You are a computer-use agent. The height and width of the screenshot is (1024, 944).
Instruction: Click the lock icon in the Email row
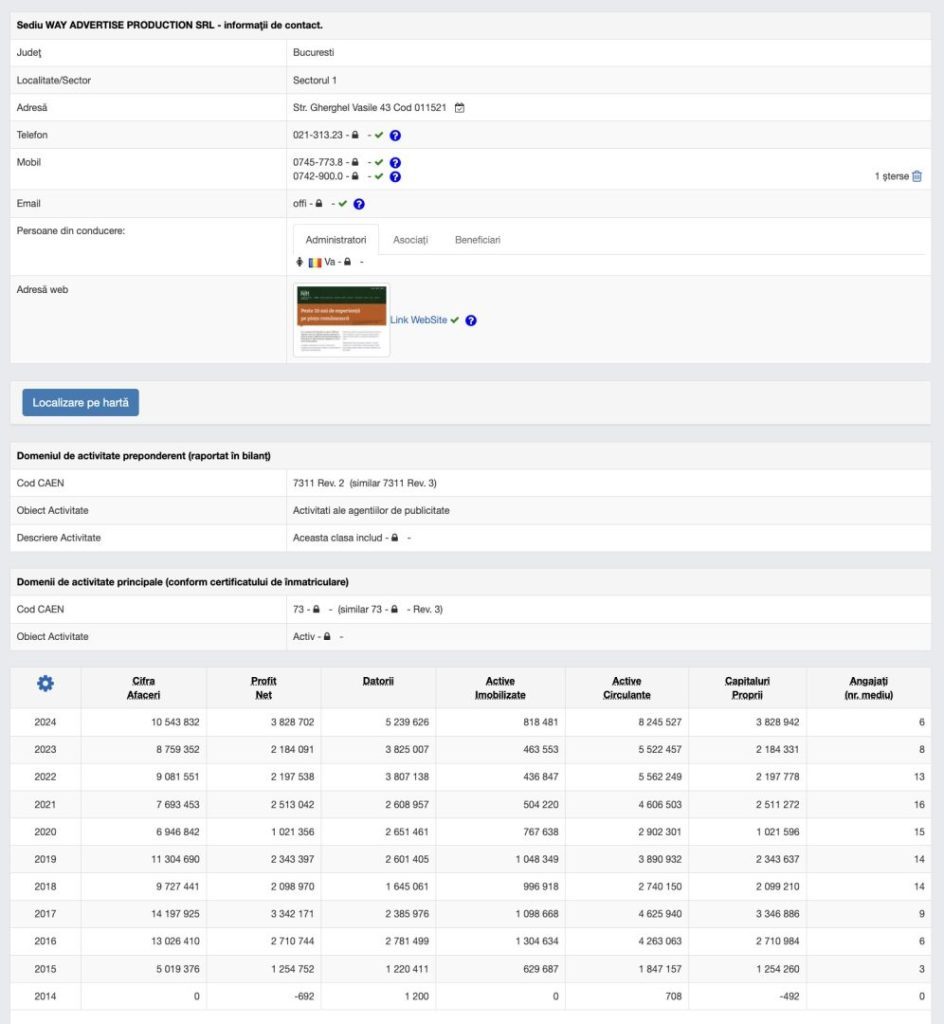pyautogui.click(x=319, y=204)
